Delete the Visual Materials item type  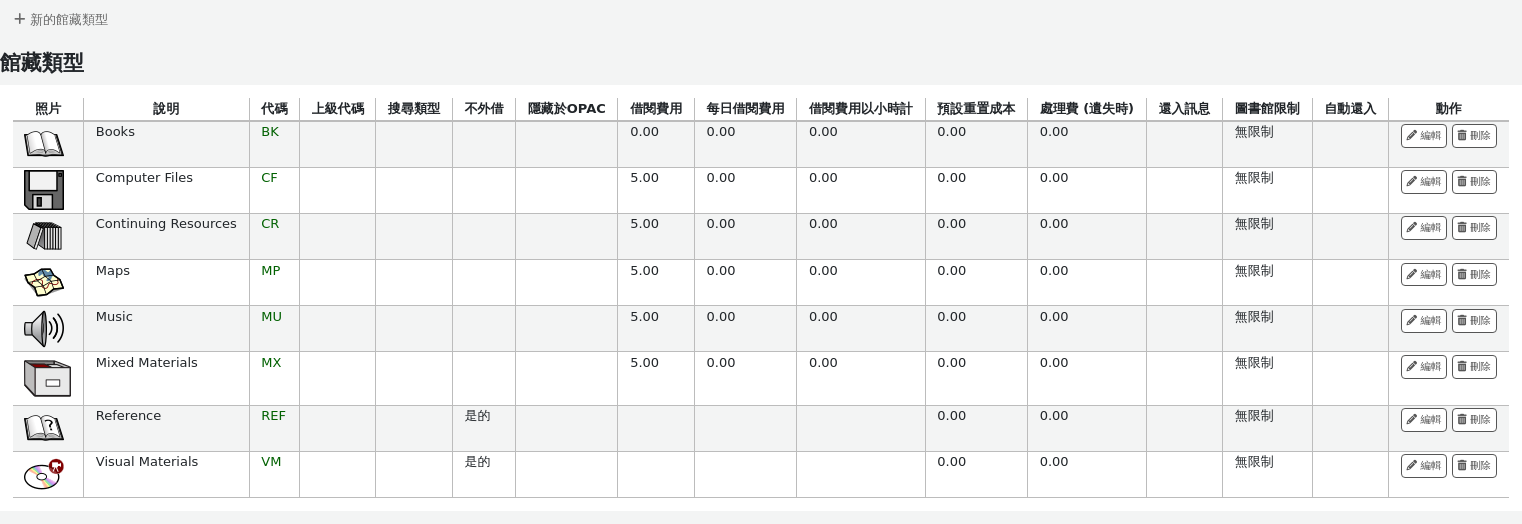click(1474, 466)
